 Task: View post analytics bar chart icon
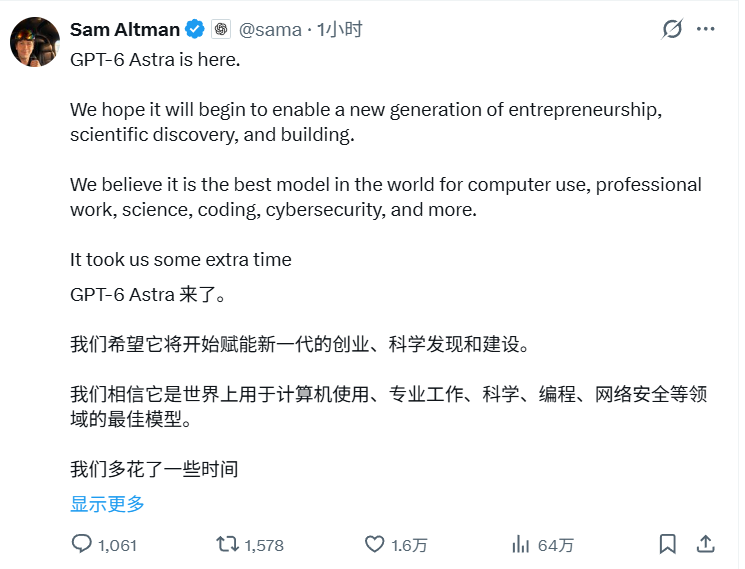(x=521, y=544)
